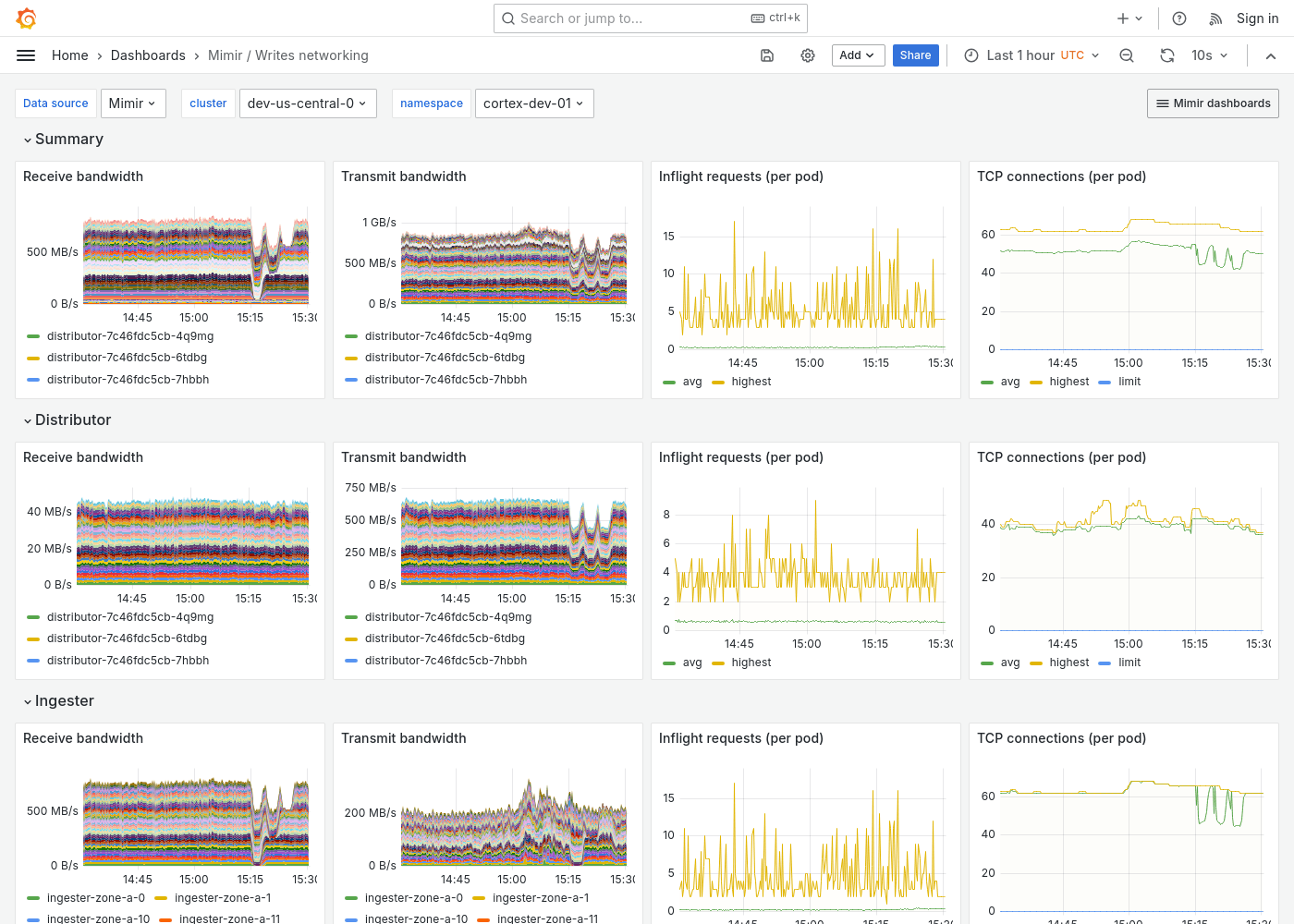1294x924 pixels.
Task: Open the Mimir dashboards button
Action: 1213,103
